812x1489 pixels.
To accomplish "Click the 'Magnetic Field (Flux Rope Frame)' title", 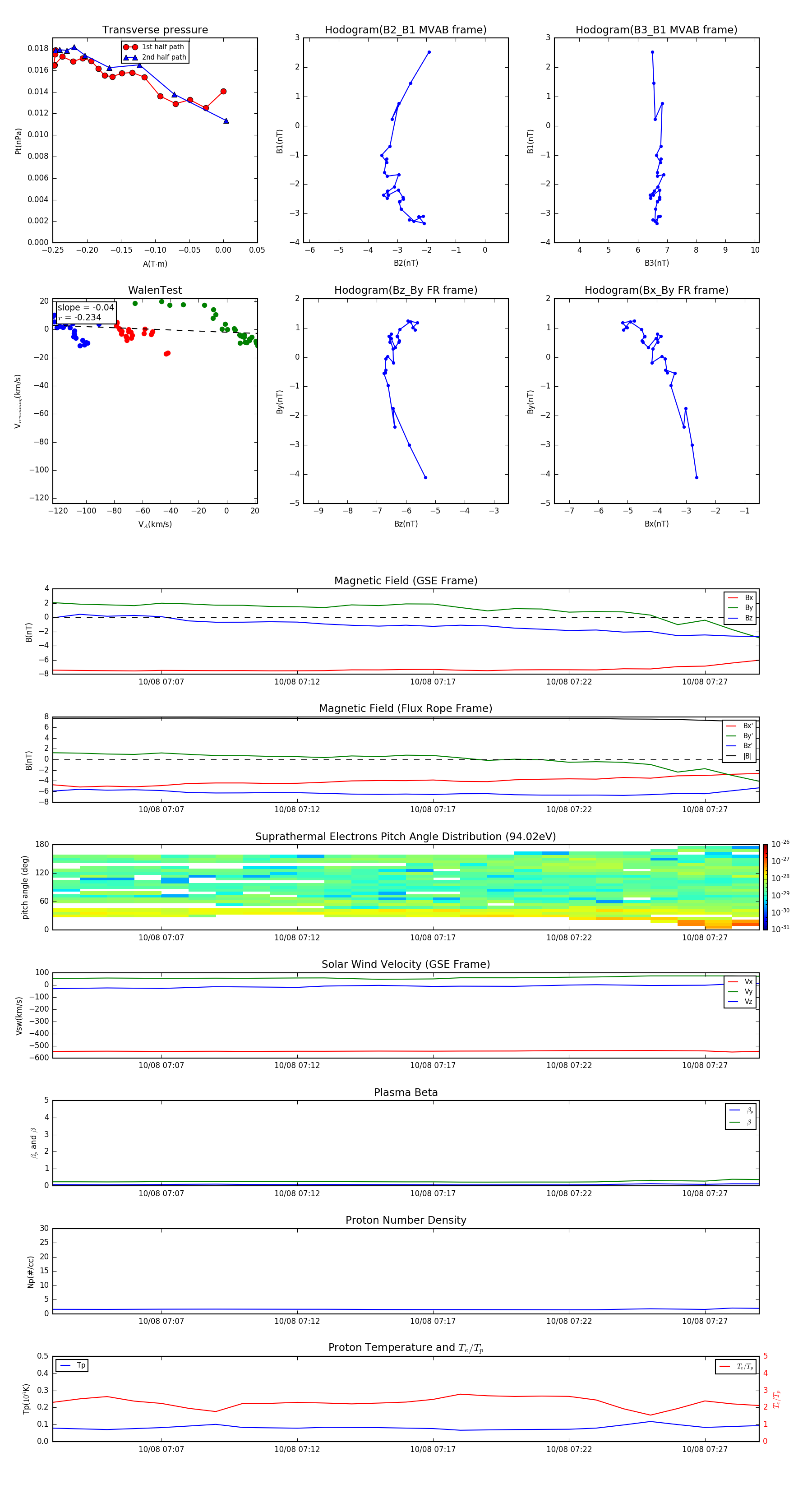I will (406, 709).
